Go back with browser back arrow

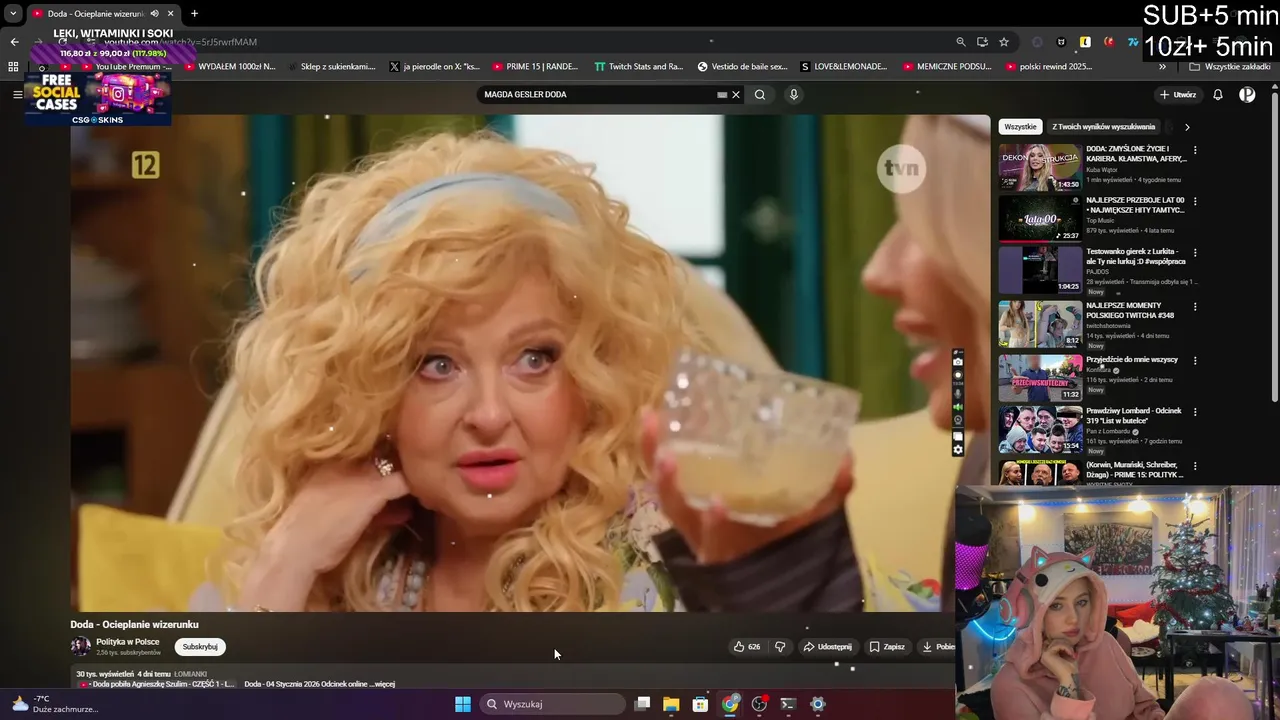[x=14, y=42]
